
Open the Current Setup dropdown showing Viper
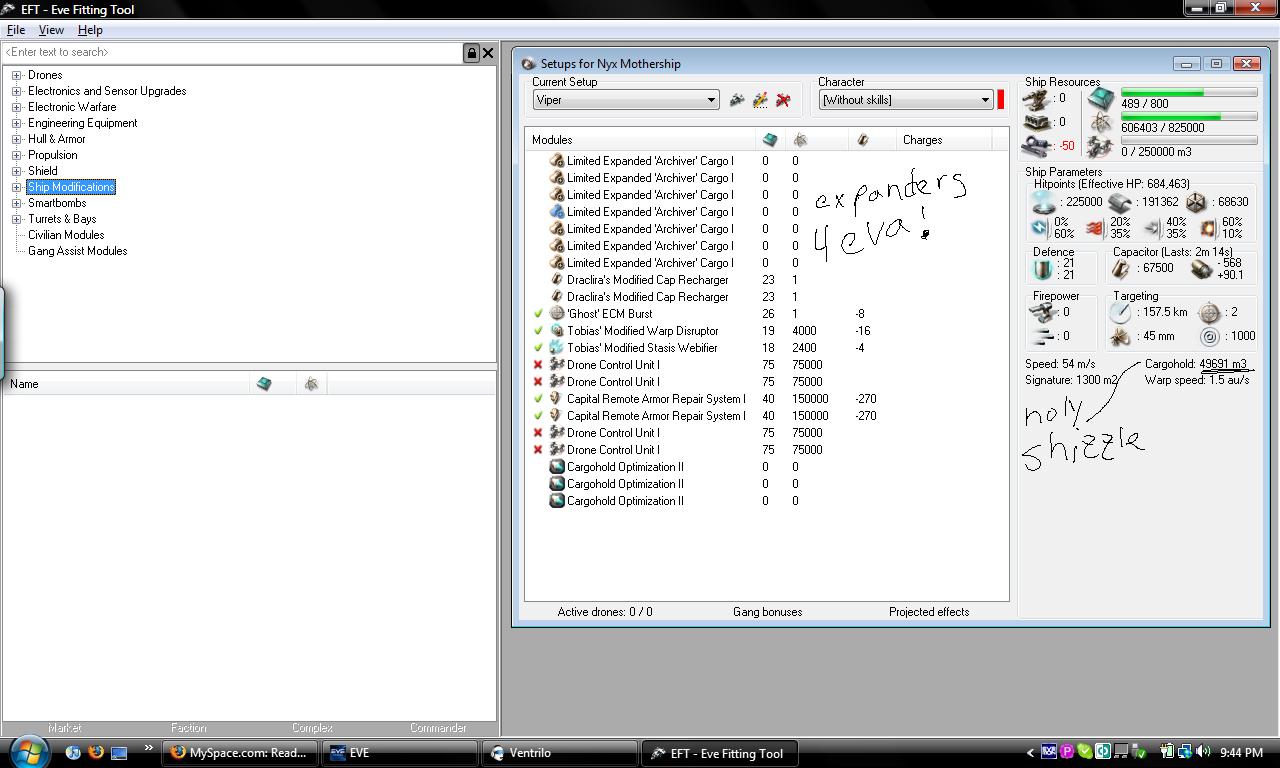625,100
